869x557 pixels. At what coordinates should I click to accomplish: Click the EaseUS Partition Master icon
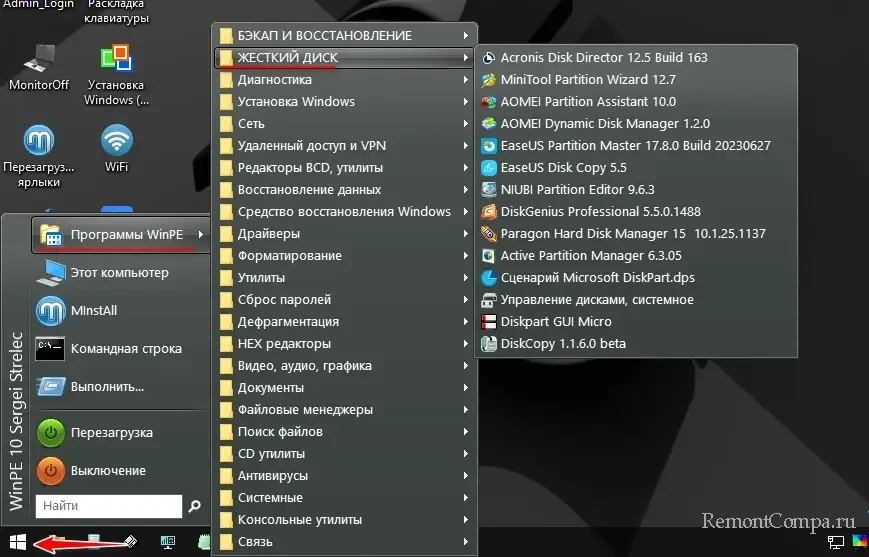489,146
